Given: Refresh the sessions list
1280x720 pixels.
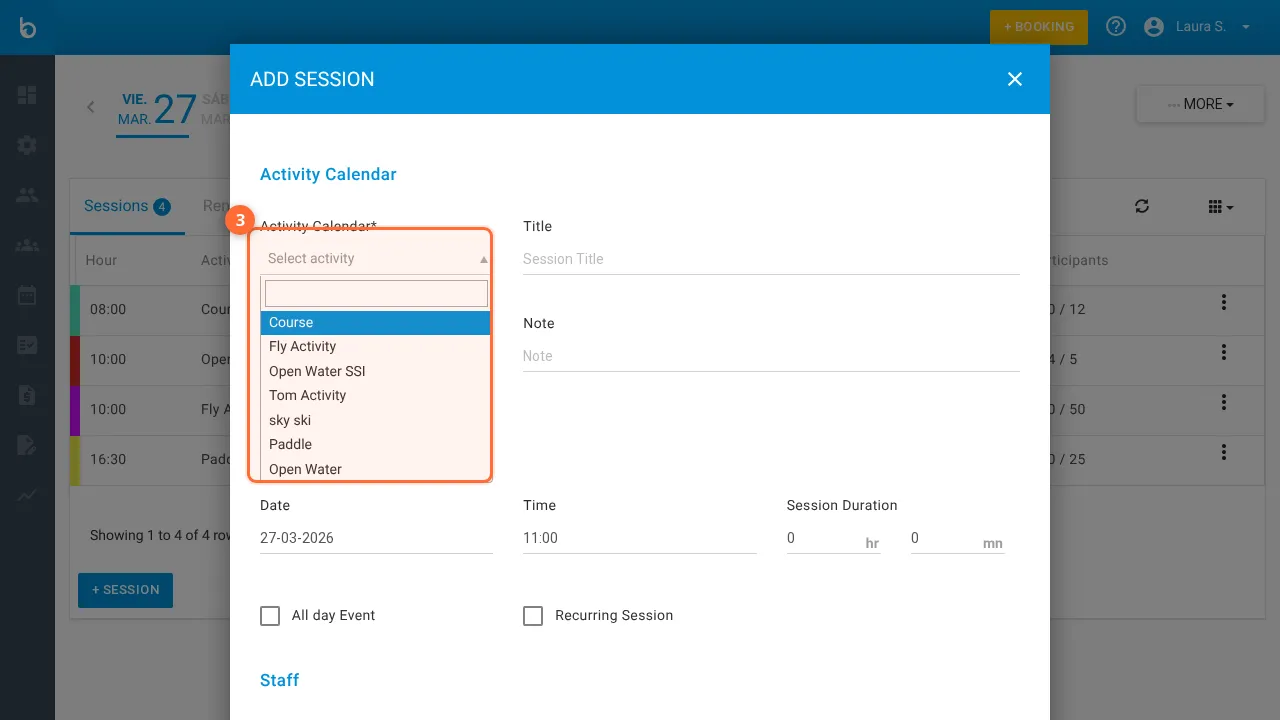Looking at the screenshot, I should coord(1142,206).
